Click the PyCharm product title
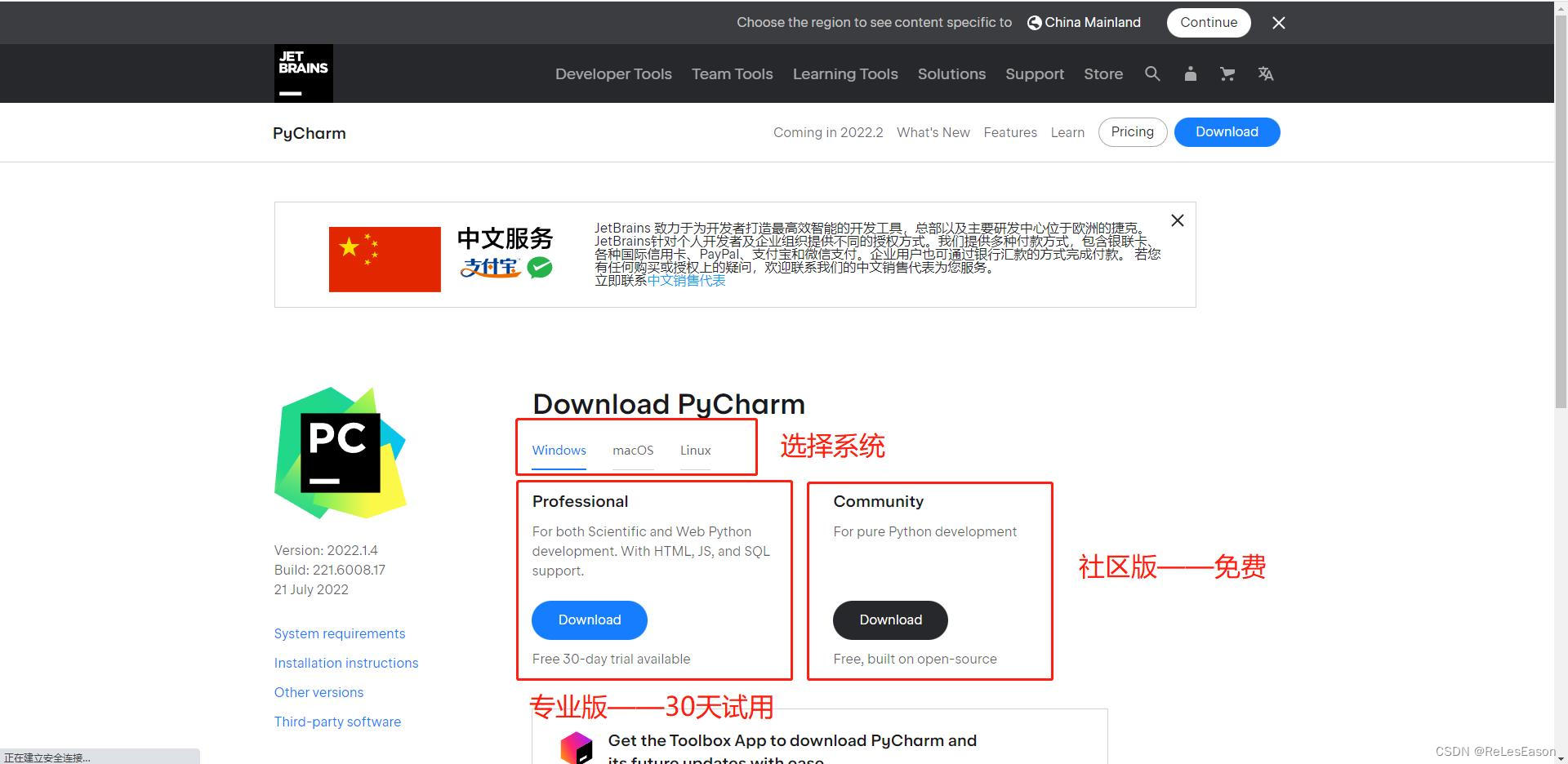The image size is (1568, 764). tap(310, 133)
